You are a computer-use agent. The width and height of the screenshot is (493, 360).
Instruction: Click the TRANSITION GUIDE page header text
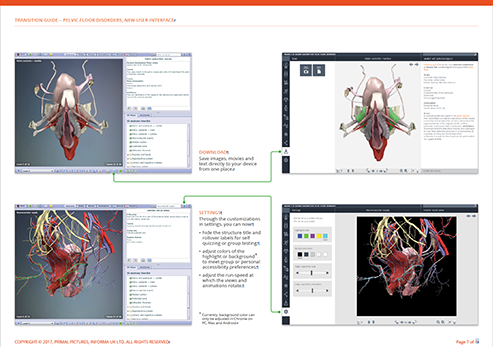[95, 20]
